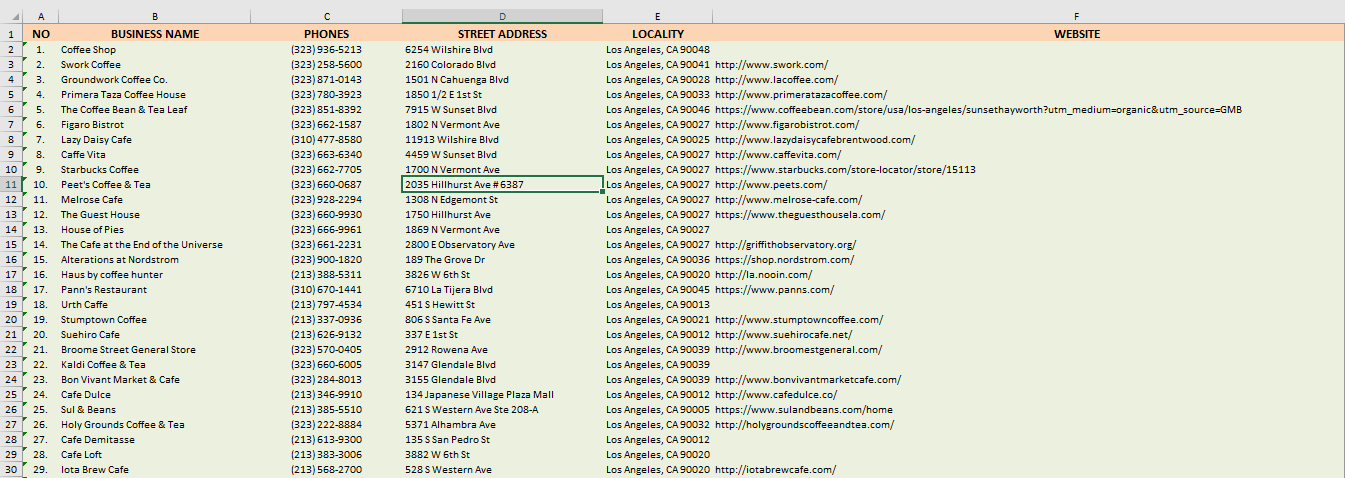Open the swork.com website link

point(771,64)
